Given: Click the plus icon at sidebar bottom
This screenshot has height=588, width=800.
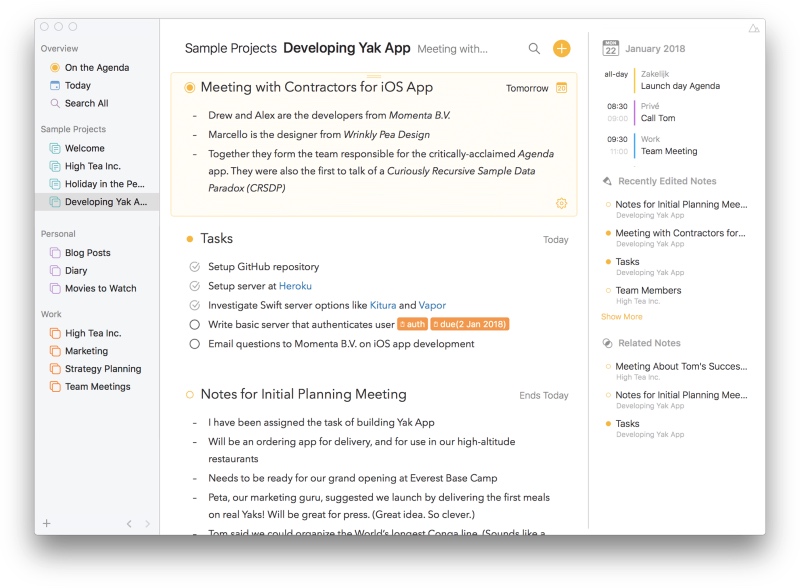Looking at the screenshot, I should point(46,523).
